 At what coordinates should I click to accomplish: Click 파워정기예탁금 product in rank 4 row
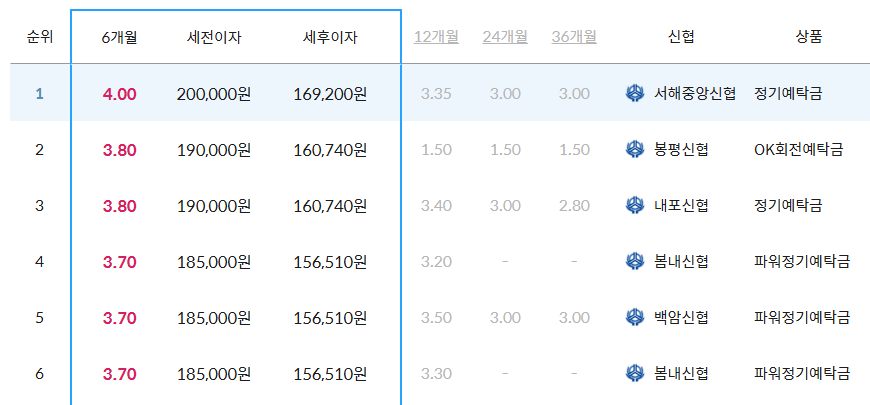tap(802, 262)
